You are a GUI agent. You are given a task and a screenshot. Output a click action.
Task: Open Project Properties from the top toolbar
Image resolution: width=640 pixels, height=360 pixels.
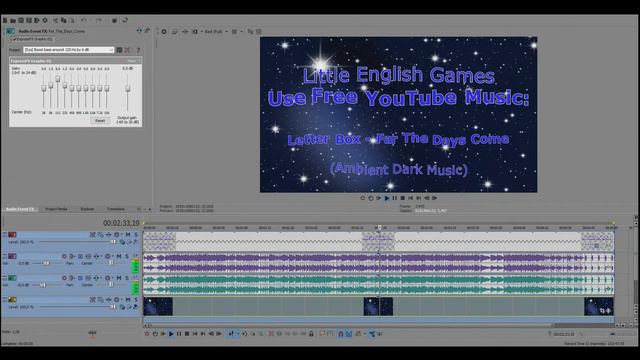[45, 20]
